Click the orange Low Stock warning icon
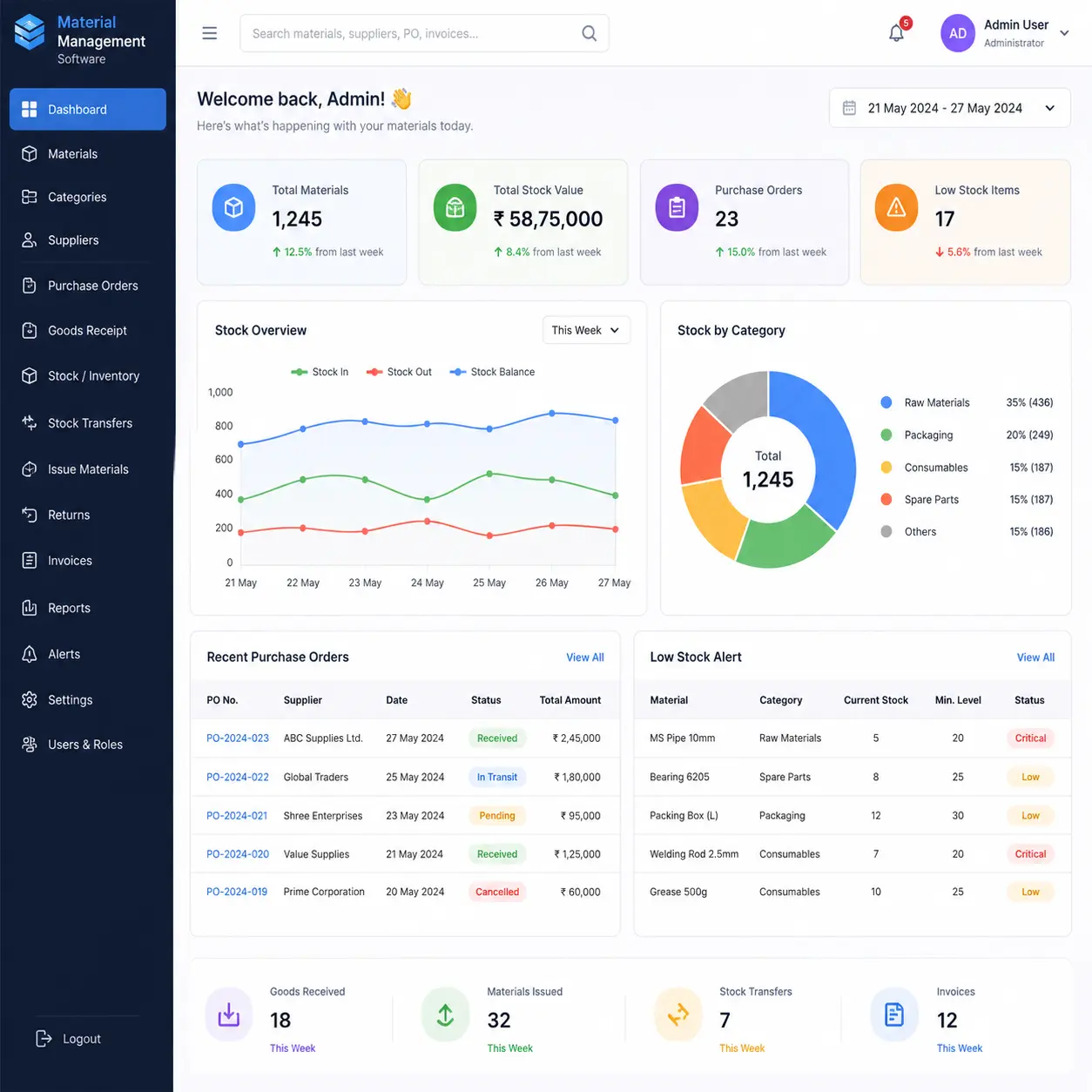Viewport: 1092px width, 1092px height. (x=896, y=207)
